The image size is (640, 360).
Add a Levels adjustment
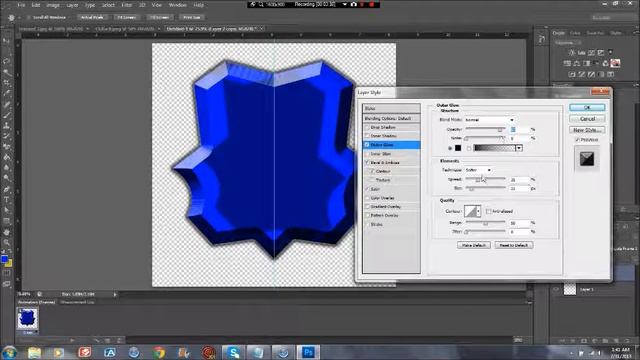tap(582, 52)
